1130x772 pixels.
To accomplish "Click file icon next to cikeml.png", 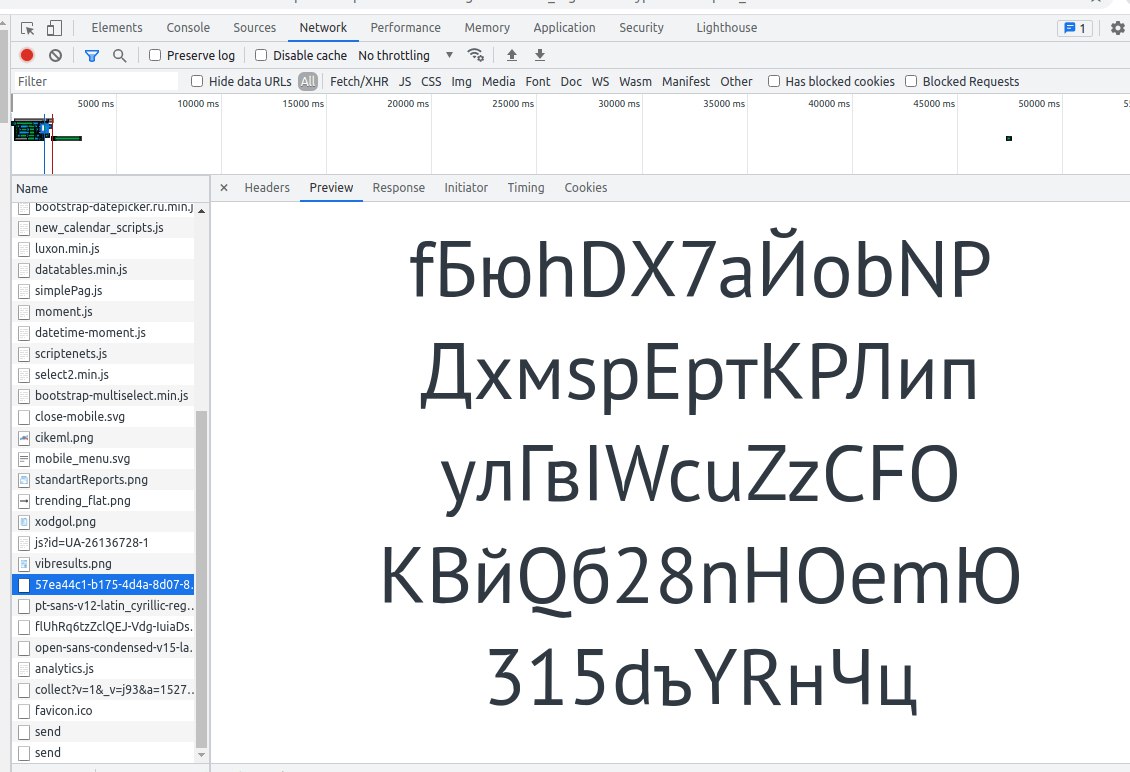I will pyautogui.click(x=24, y=438).
